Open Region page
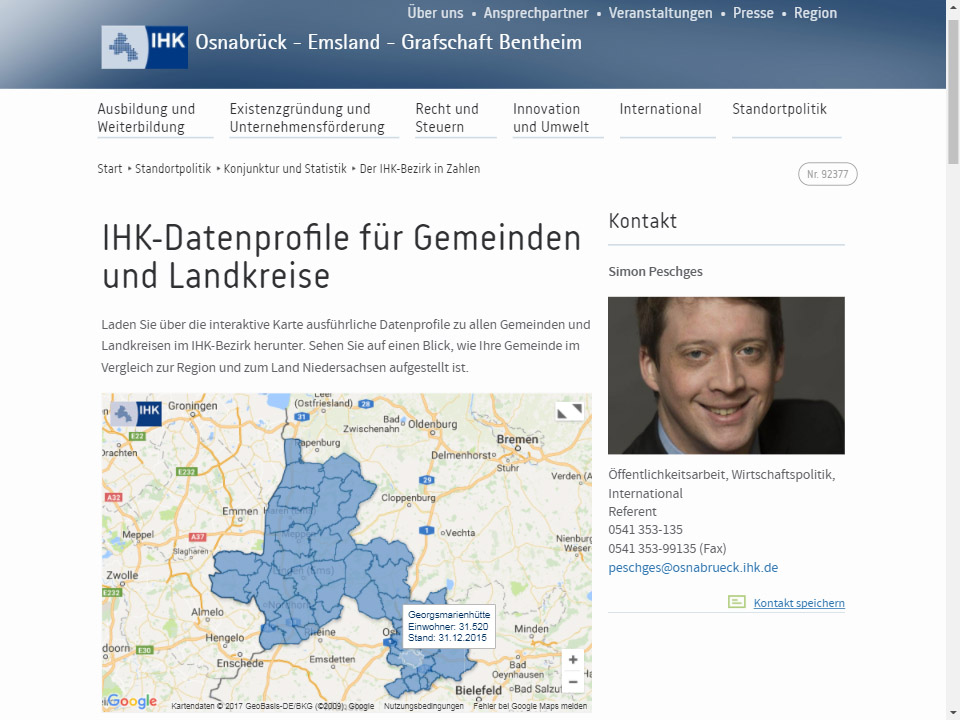 point(815,13)
